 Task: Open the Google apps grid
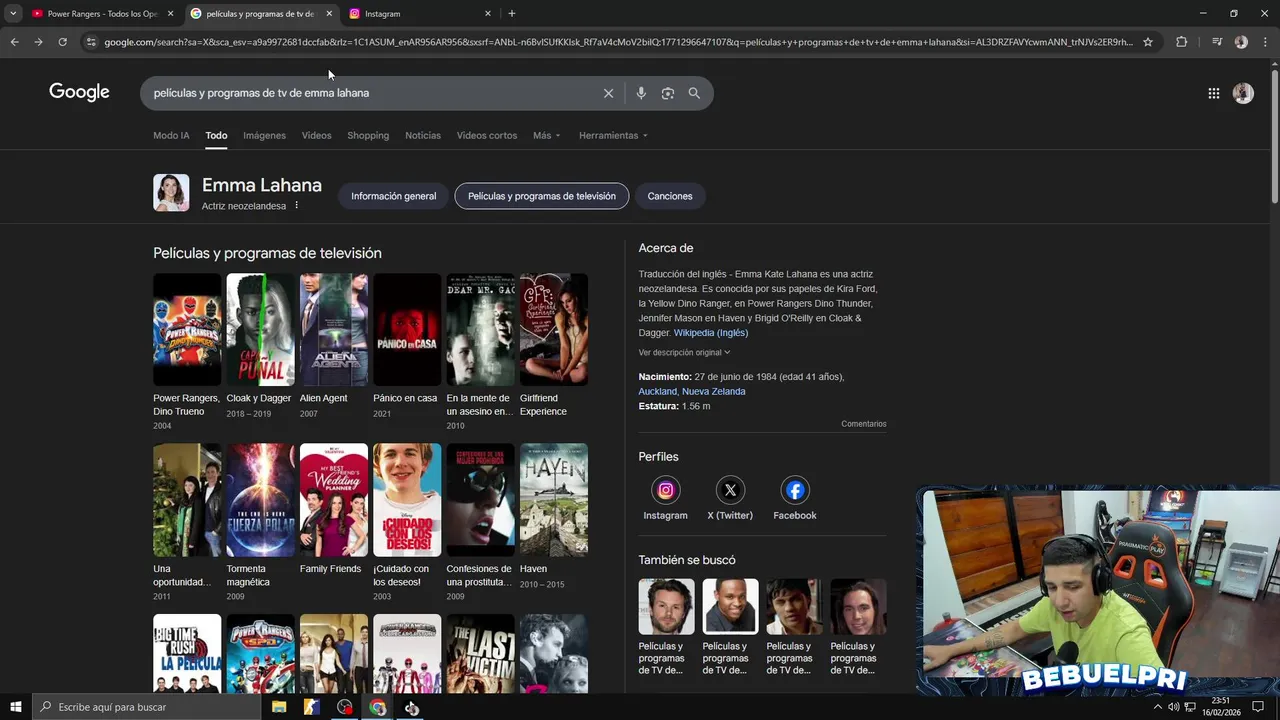[x=1213, y=93]
